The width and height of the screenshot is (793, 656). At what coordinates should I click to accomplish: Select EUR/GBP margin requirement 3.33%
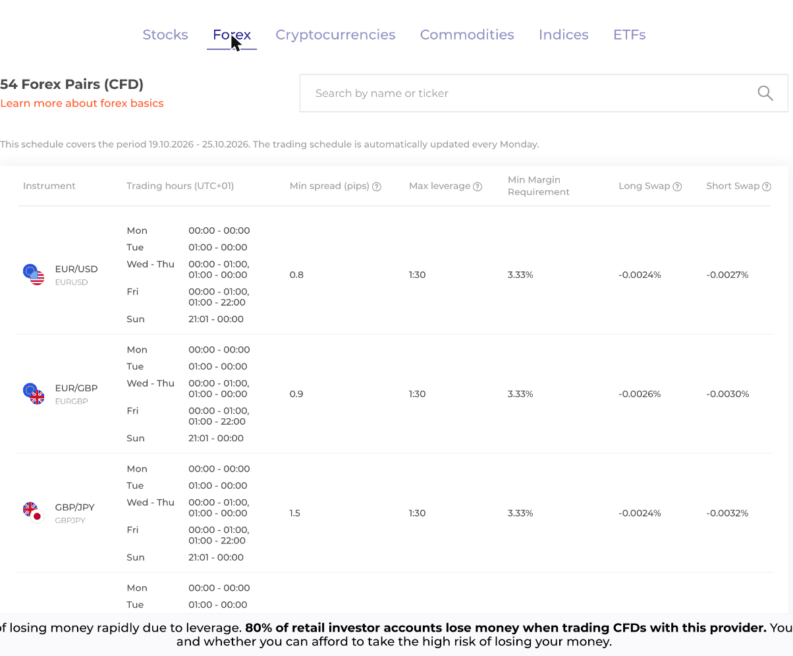coord(520,393)
